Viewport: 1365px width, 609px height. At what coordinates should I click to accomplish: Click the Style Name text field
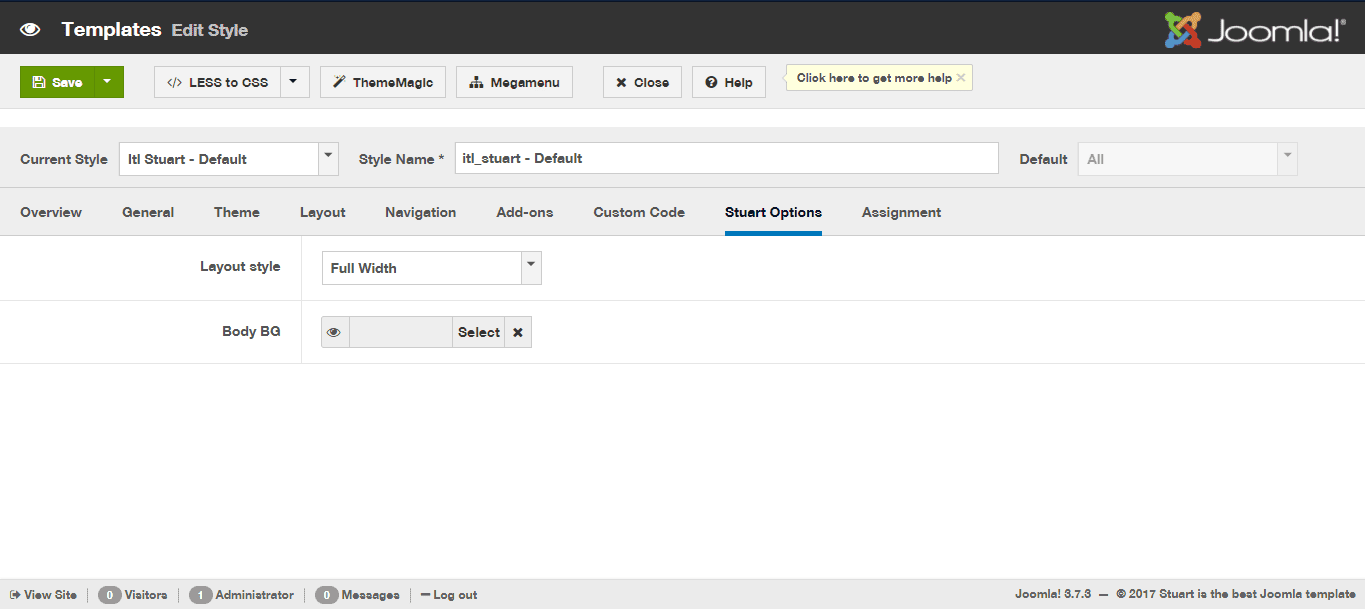726,158
